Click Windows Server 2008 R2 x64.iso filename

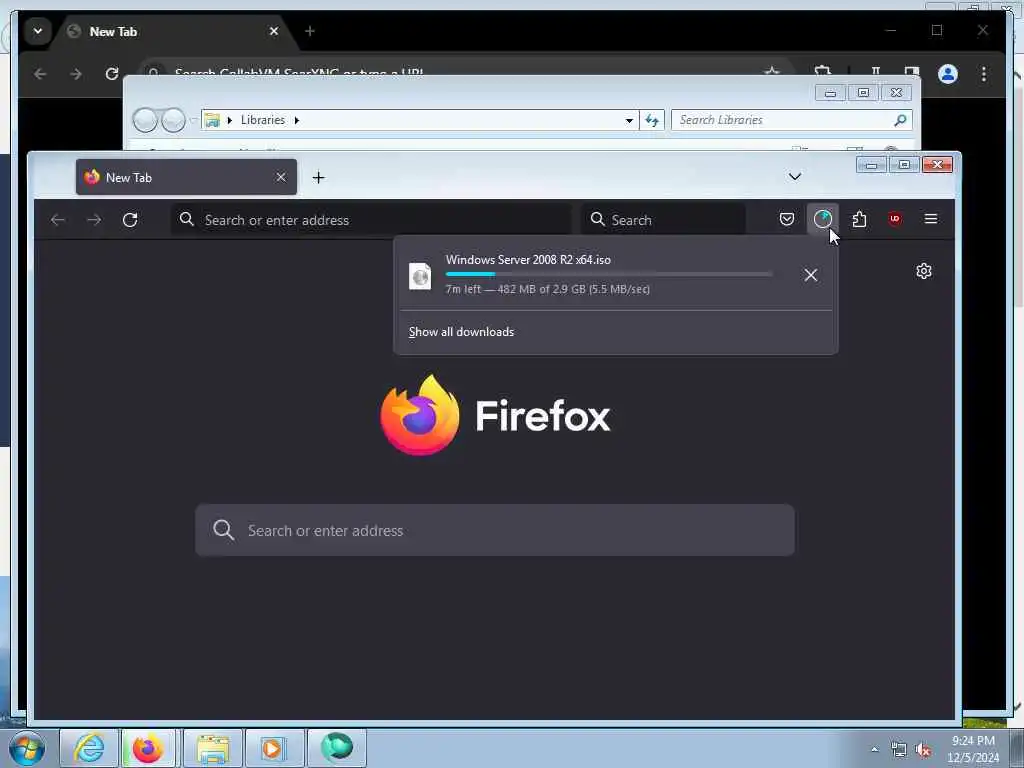coord(528,259)
